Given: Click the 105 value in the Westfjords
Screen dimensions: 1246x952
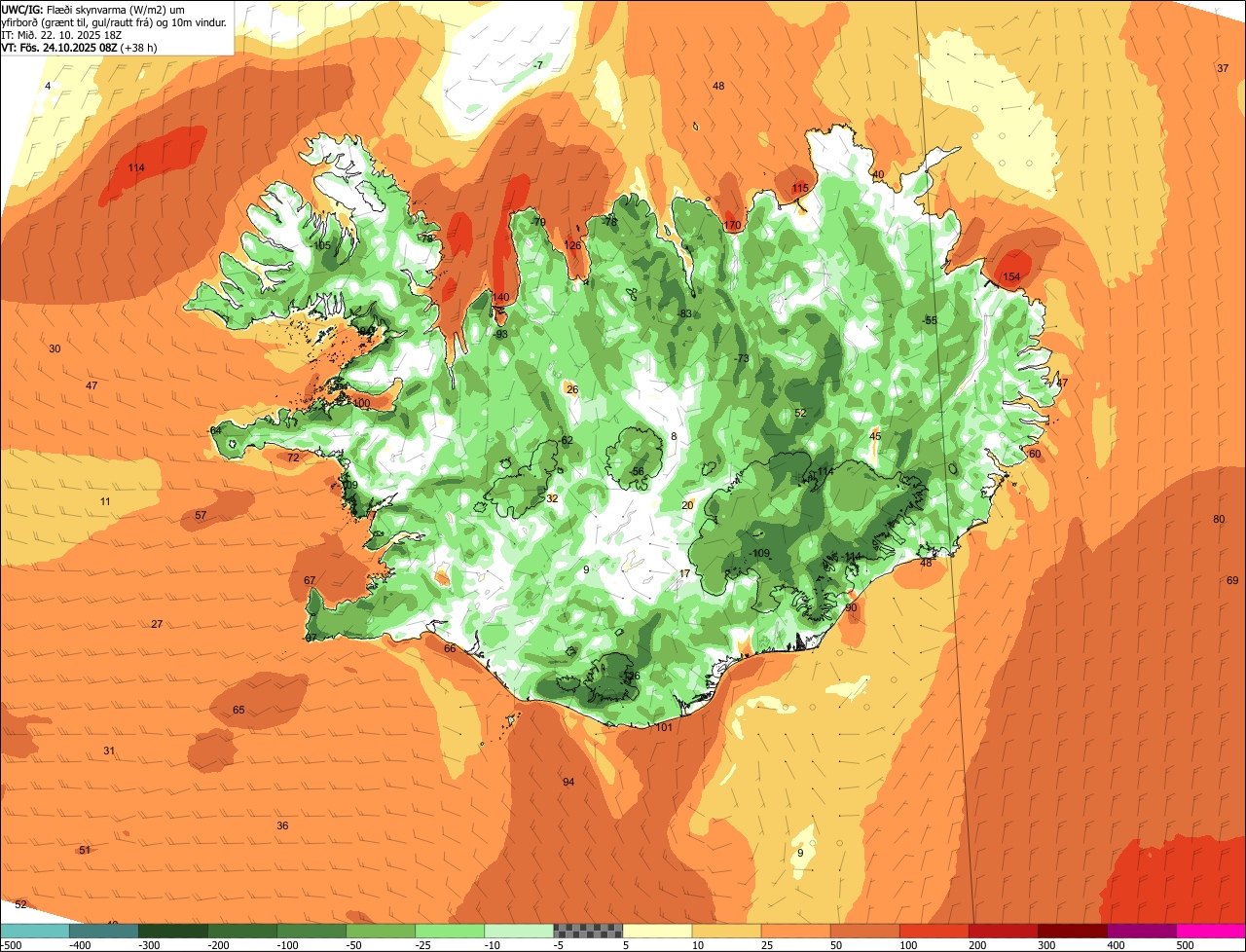Looking at the screenshot, I should (321, 245).
